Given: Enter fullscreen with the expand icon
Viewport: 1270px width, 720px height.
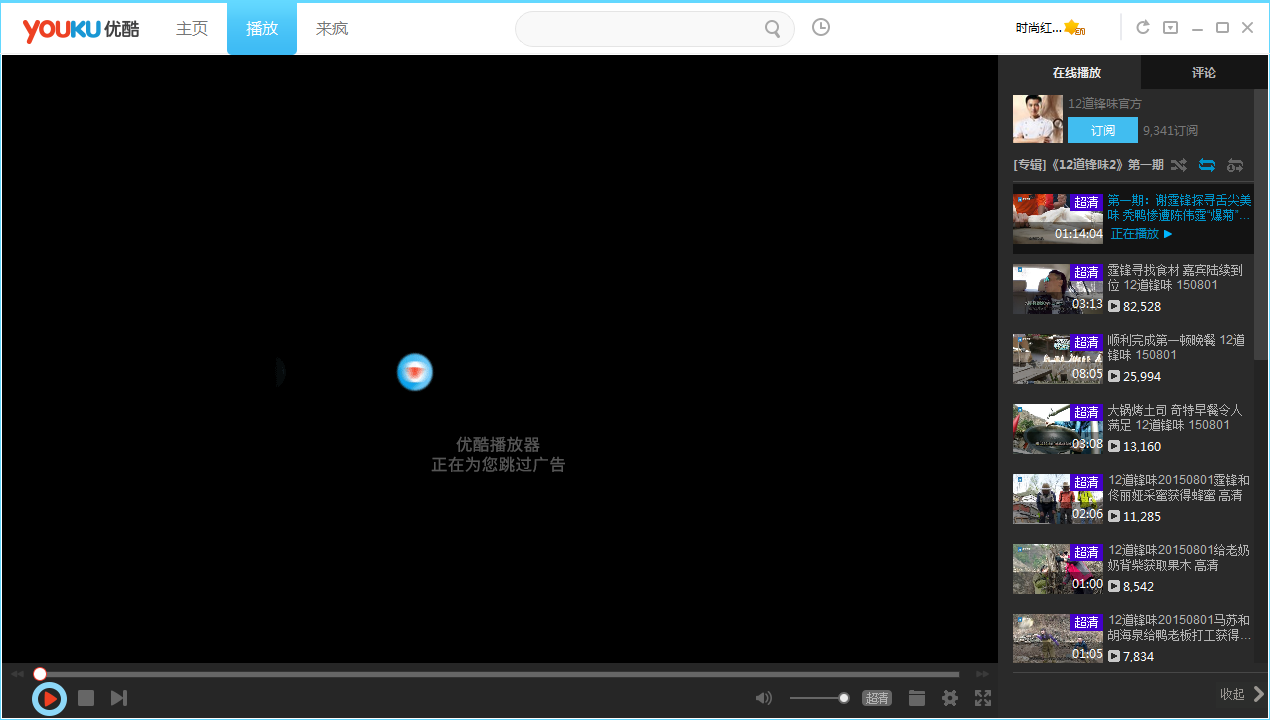Looking at the screenshot, I should (x=982, y=698).
